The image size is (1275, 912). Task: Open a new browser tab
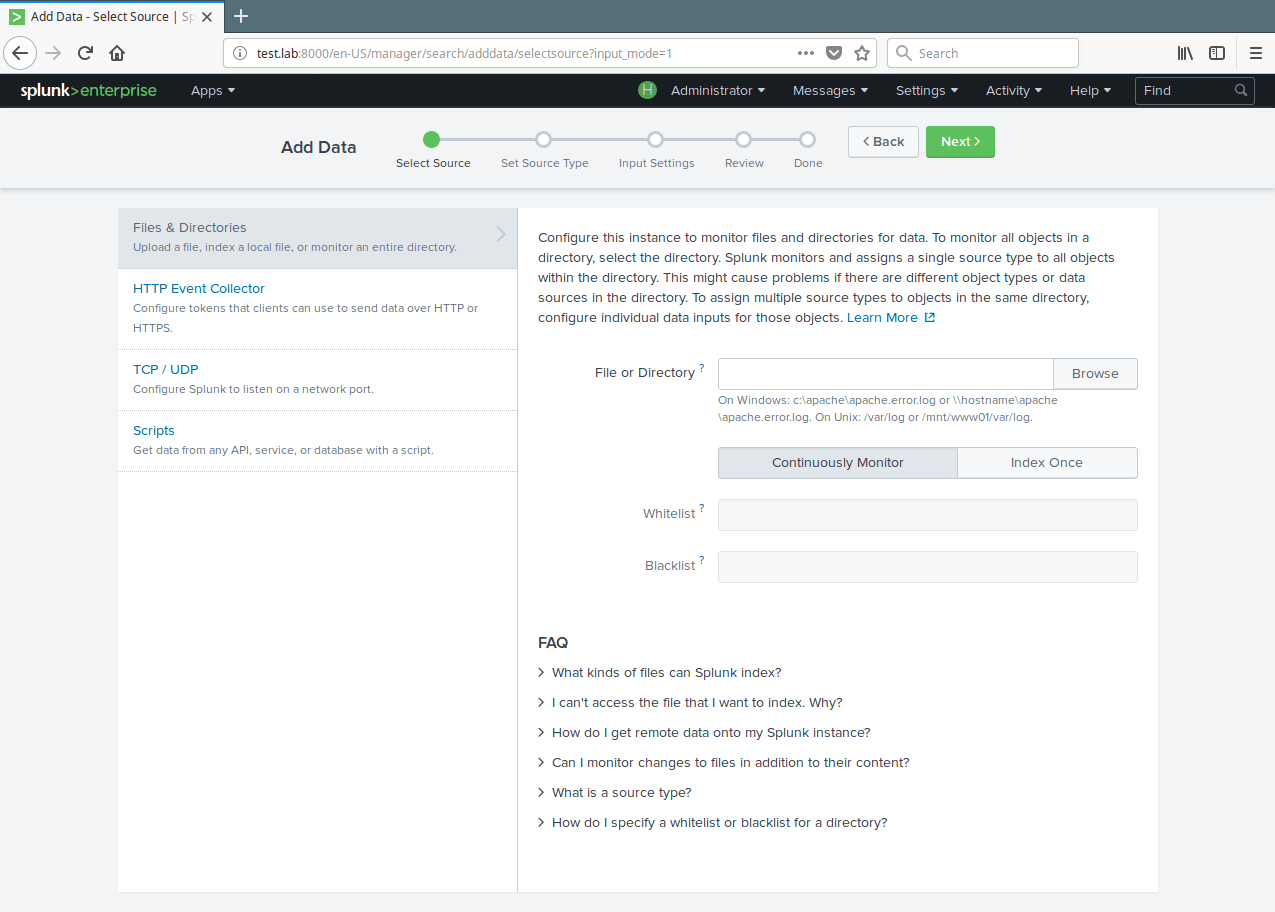click(240, 16)
